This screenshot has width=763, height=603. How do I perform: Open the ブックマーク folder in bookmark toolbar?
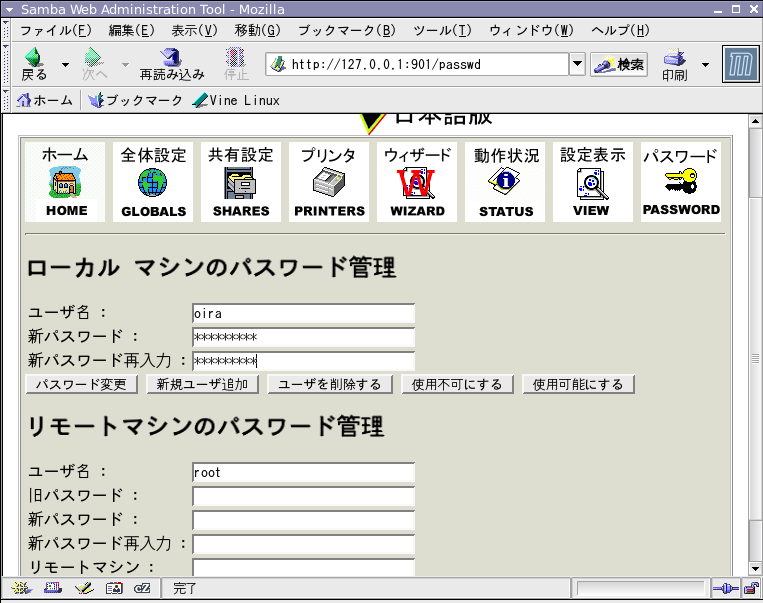point(135,100)
